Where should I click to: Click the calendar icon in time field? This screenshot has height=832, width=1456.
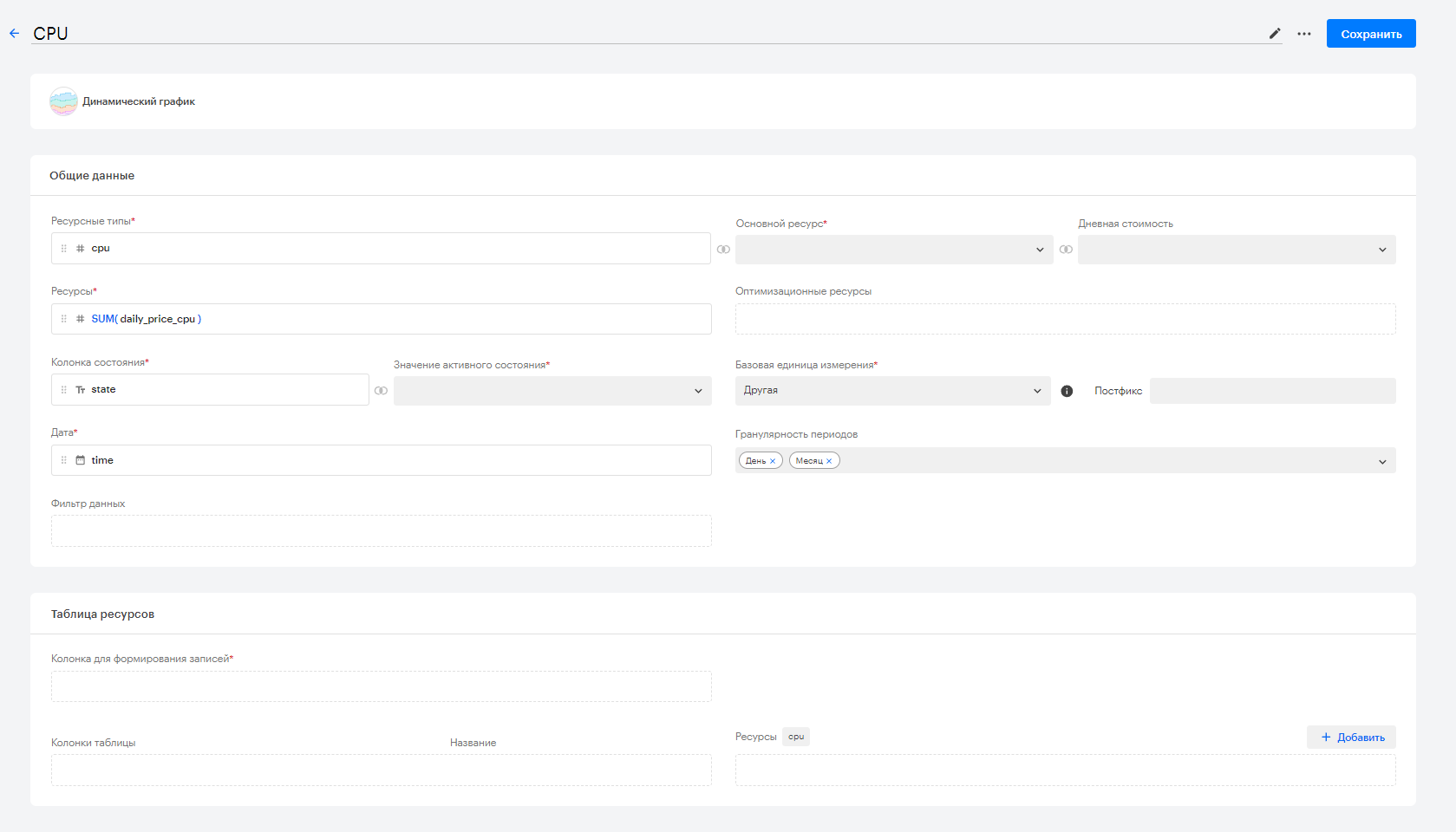(x=81, y=460)
